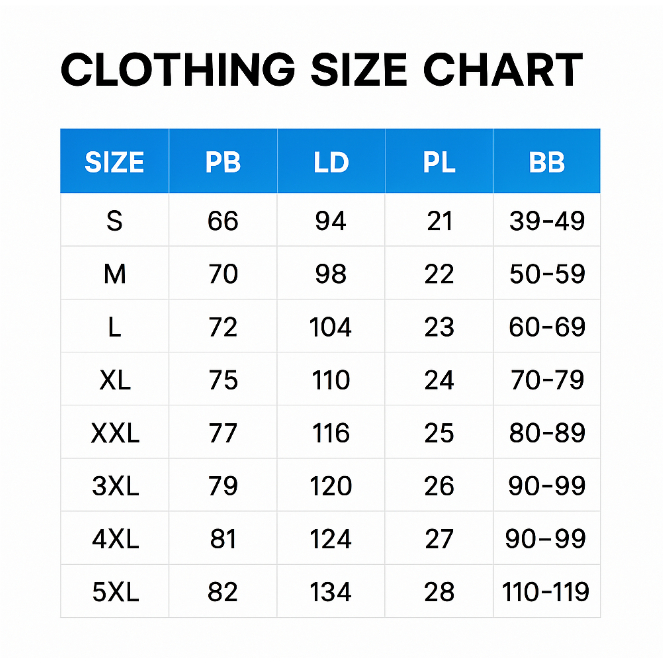Select the M size row label
The height and width of the screenshot is (663, 663).
(x=114, y=274)
